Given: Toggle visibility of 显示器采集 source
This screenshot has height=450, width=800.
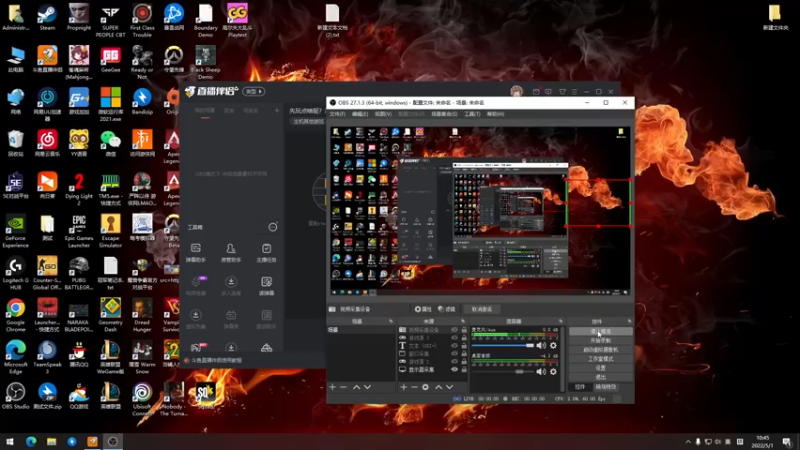Looking at the screenshot, I should coord(454,369).
